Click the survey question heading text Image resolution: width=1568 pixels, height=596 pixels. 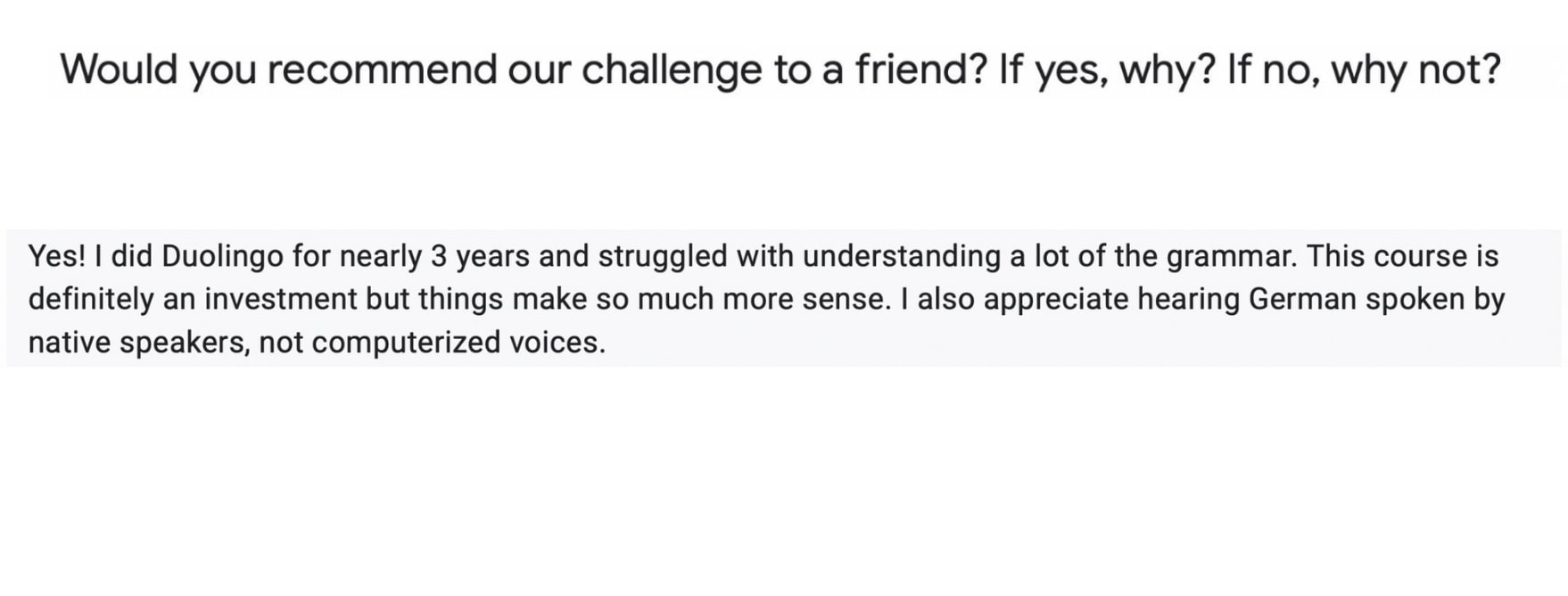pyautogui.click(x=780, y=70)
